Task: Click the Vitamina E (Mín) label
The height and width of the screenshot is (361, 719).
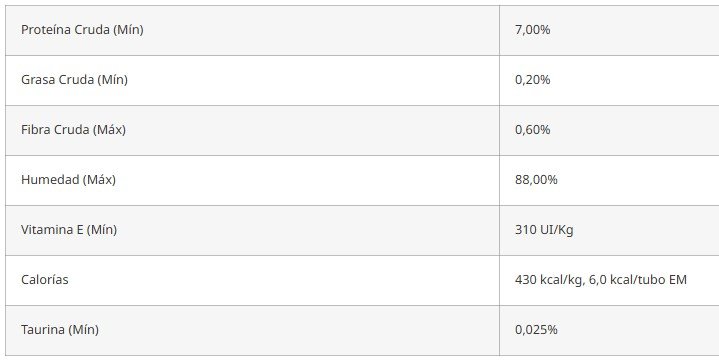Action: pos(69,230)
